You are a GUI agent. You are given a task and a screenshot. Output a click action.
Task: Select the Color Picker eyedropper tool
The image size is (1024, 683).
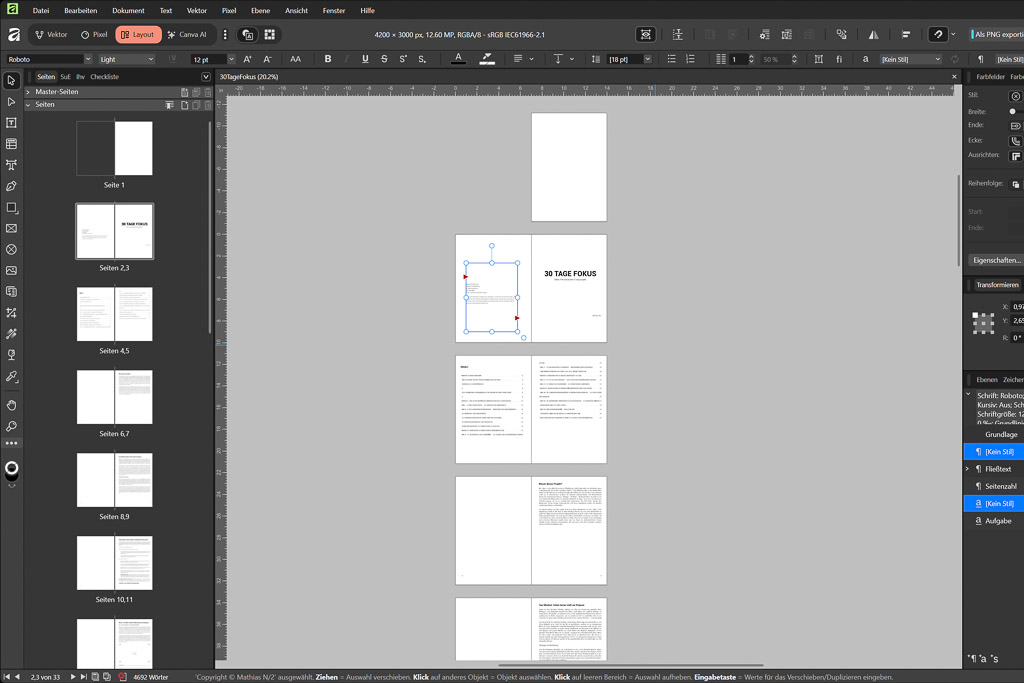(x=12, y=377)
